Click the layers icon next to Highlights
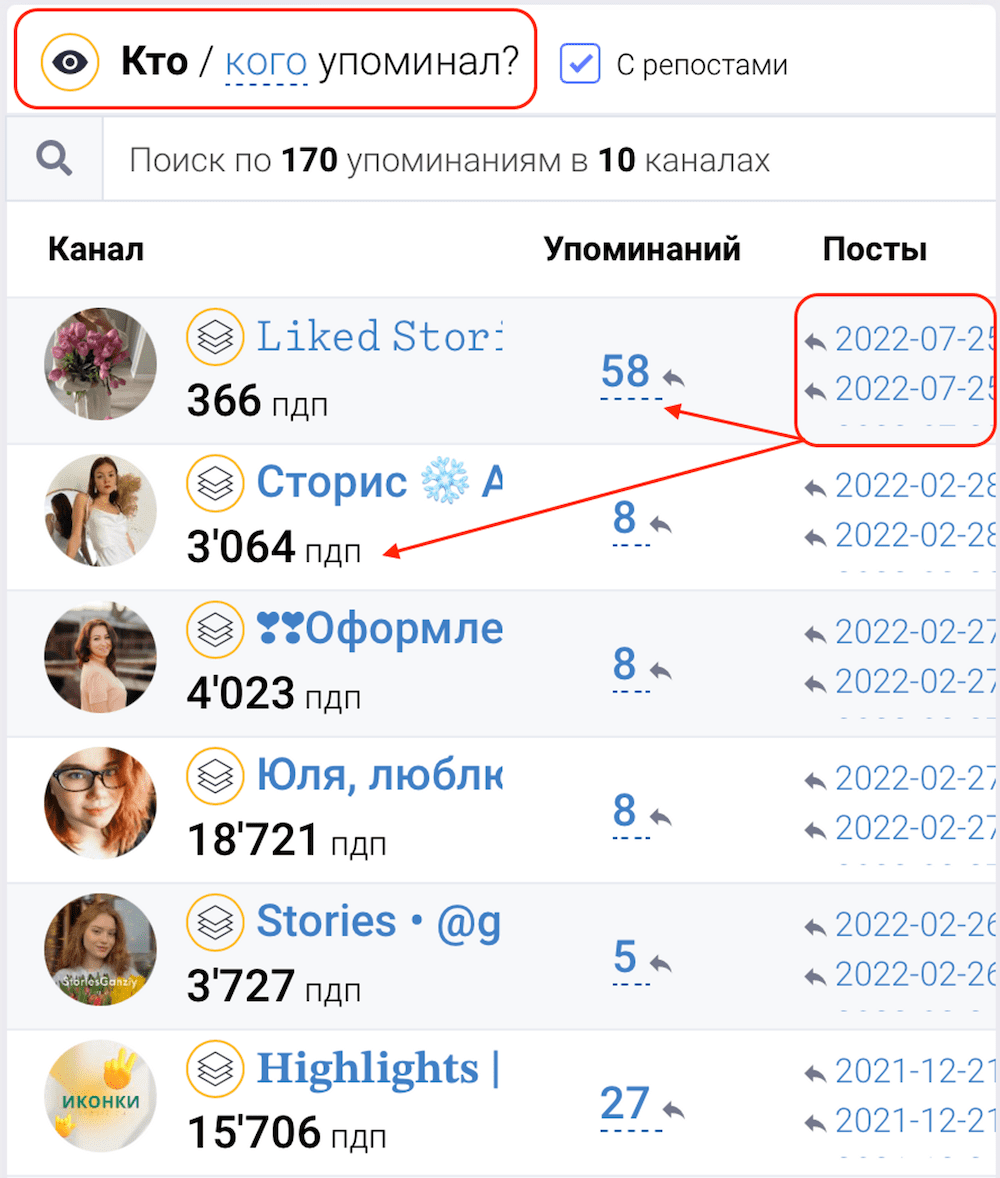This screenshot has height=1178, width=1000. coord(215,1068)
